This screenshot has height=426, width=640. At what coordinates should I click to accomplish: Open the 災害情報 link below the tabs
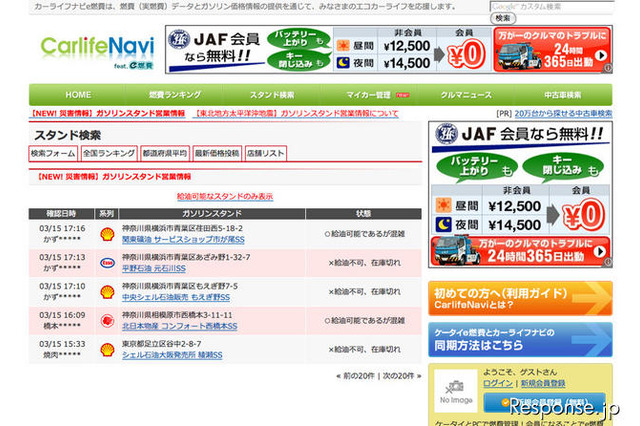coord(114,177)
